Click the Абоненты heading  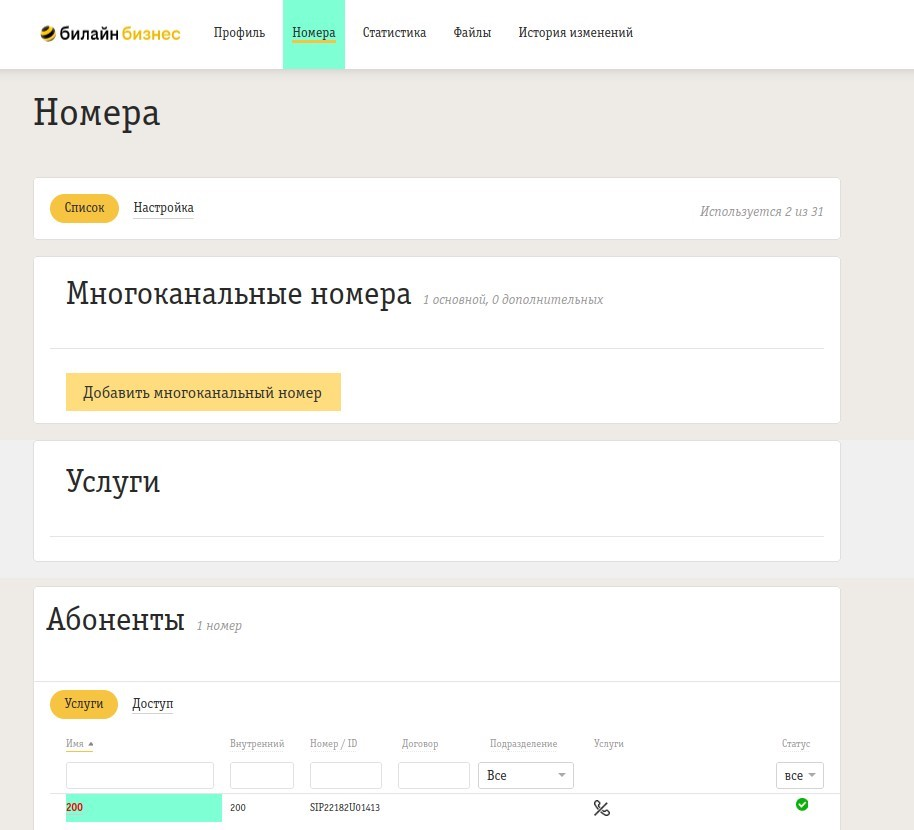point(115,619)
